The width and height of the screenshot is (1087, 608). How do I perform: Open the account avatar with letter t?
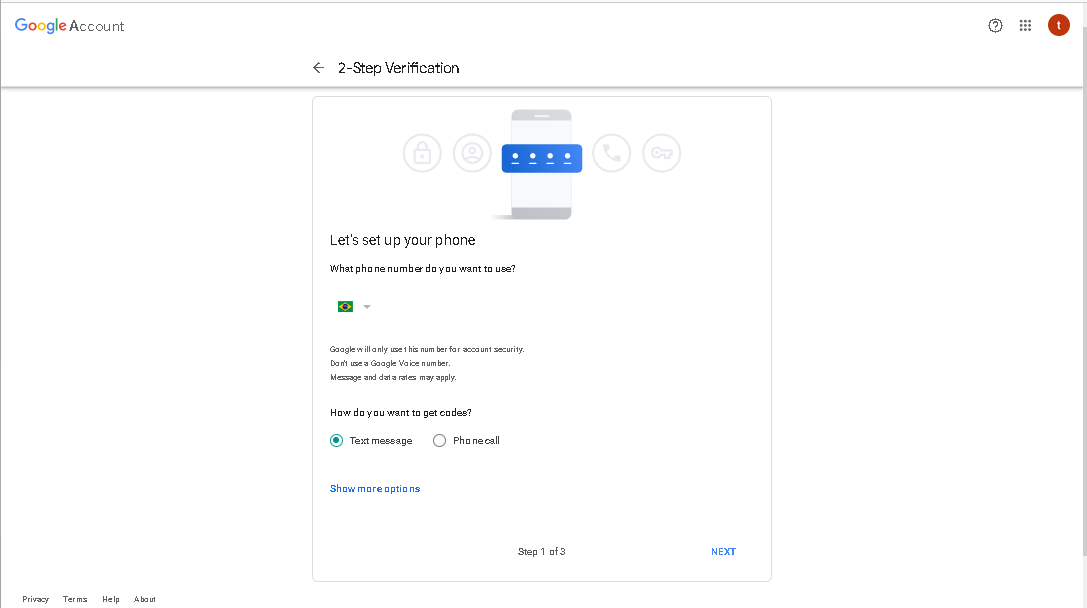coord(1059,25)
